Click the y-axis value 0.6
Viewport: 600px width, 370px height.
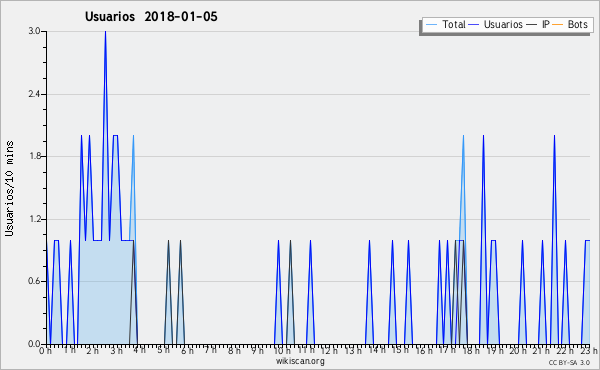point(34,282)
